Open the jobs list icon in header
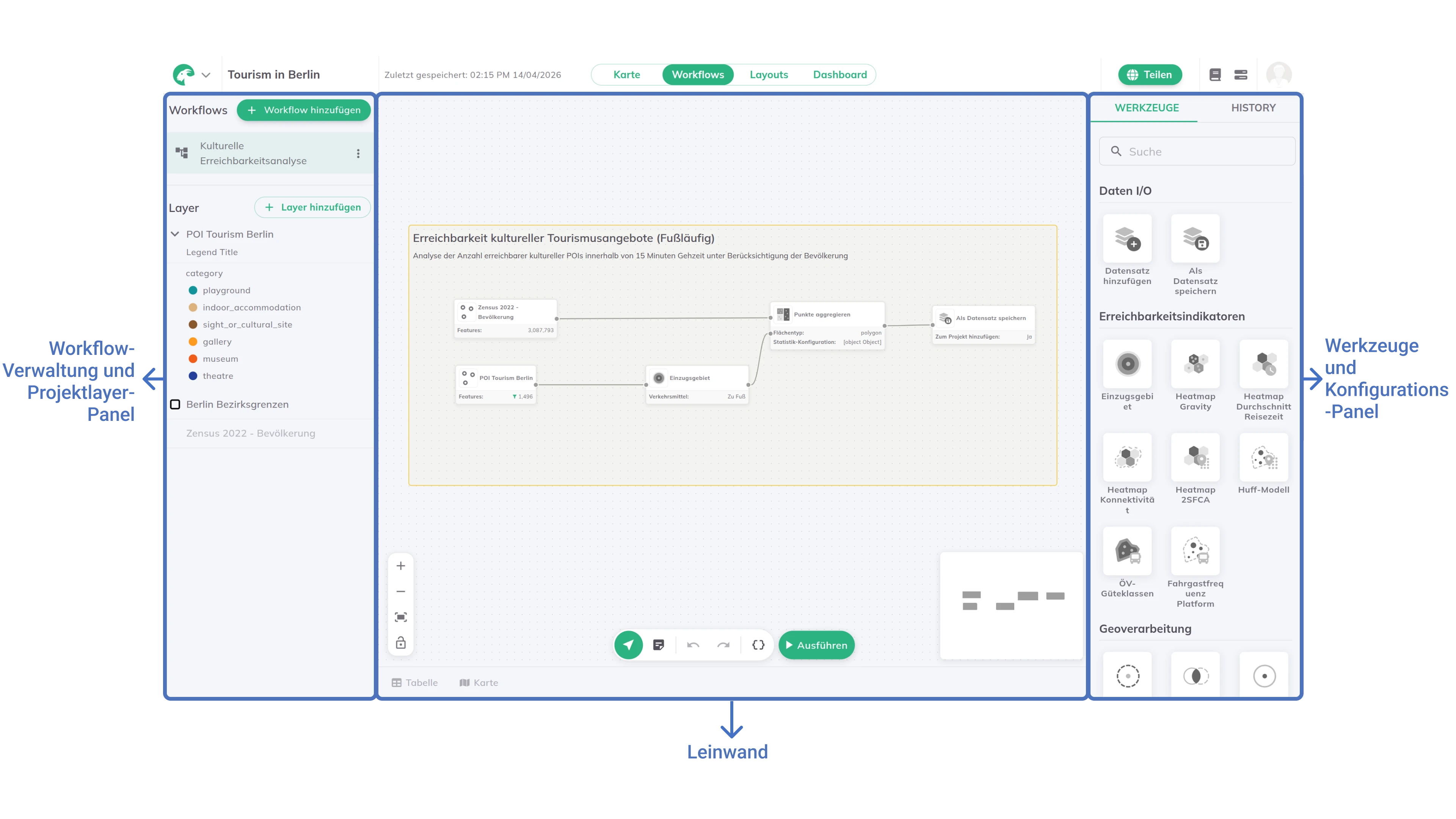This screenshot has width=1456, height=819. coord(1241,75)
